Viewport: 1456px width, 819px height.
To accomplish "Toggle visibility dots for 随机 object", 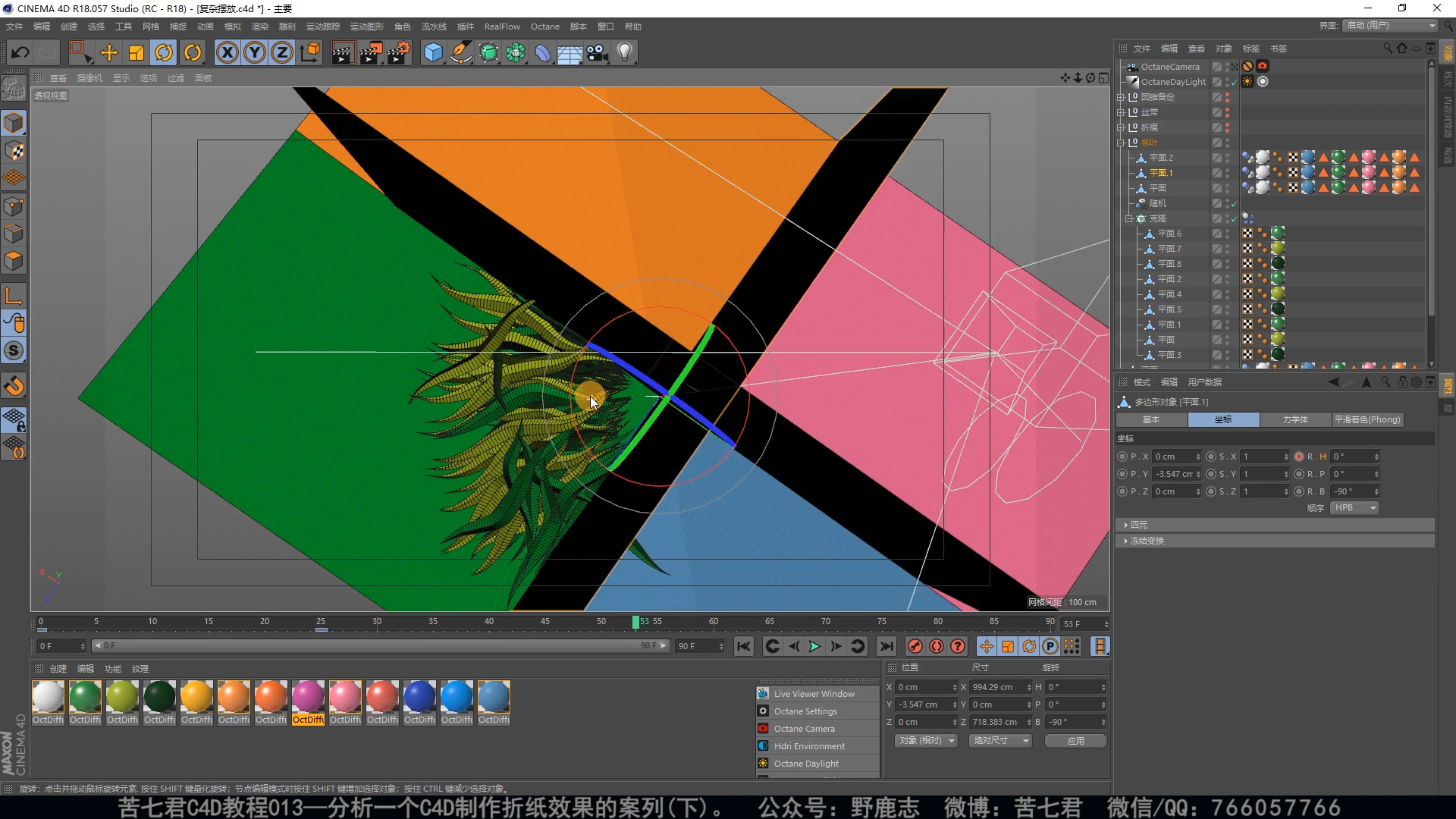I will coord(1227,203).
